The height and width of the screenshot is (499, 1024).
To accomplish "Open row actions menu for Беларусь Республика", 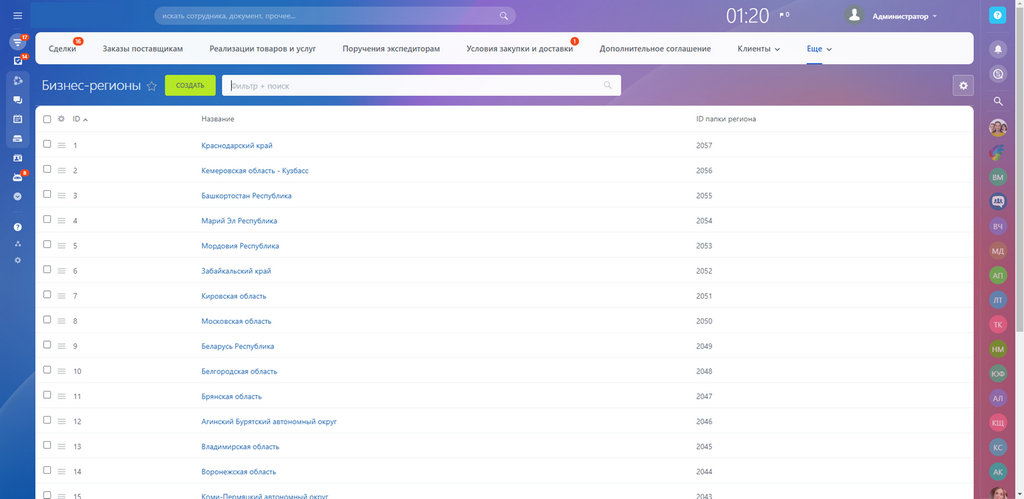I will (61, 346).
